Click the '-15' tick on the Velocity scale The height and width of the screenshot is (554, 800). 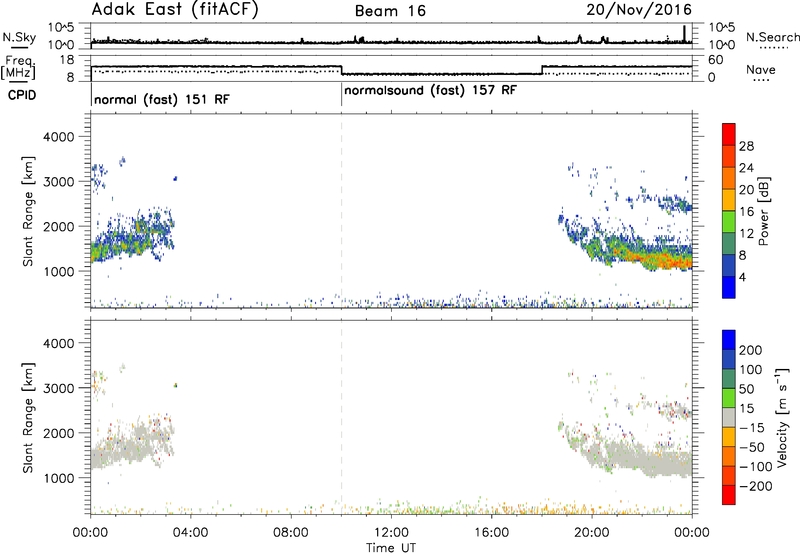pos(752,428)
